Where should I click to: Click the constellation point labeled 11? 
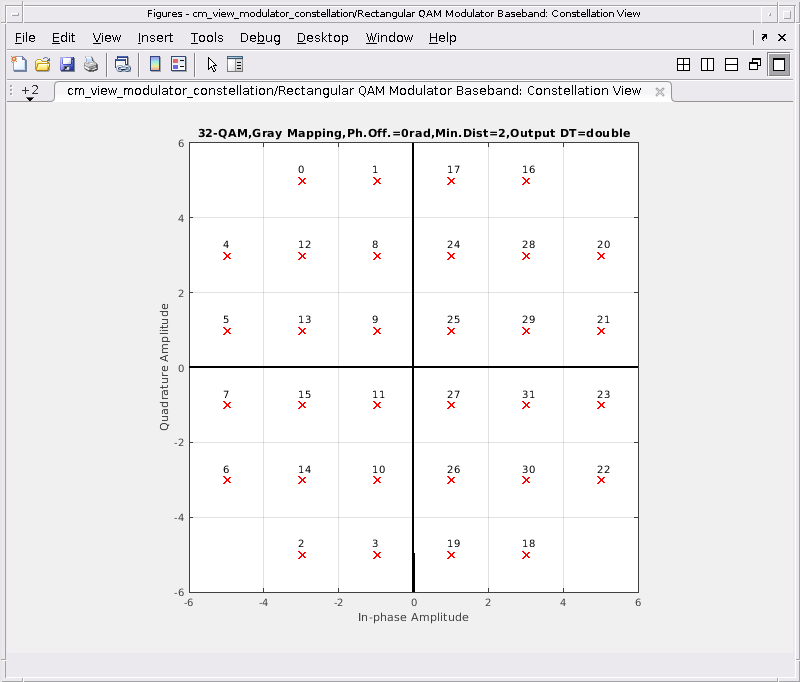(x=377, y=405)
